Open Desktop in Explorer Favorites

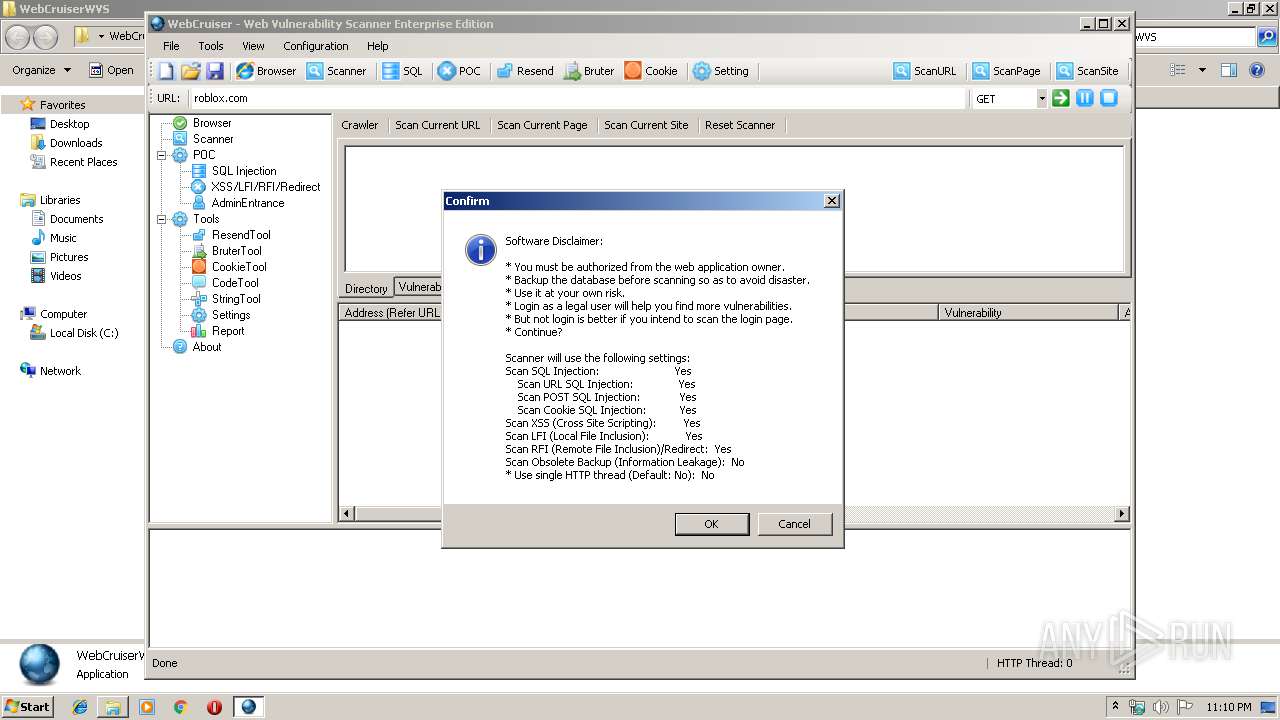click(69, 124)
